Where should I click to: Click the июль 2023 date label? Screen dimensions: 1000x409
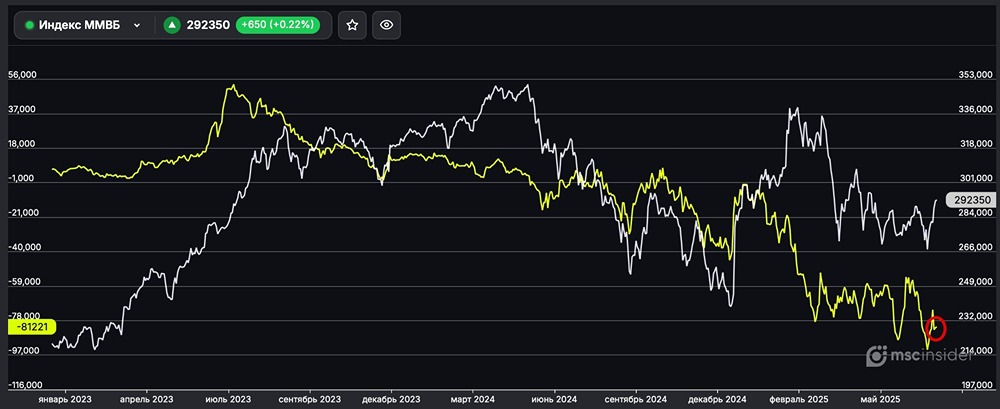click(x=228, y=399)
